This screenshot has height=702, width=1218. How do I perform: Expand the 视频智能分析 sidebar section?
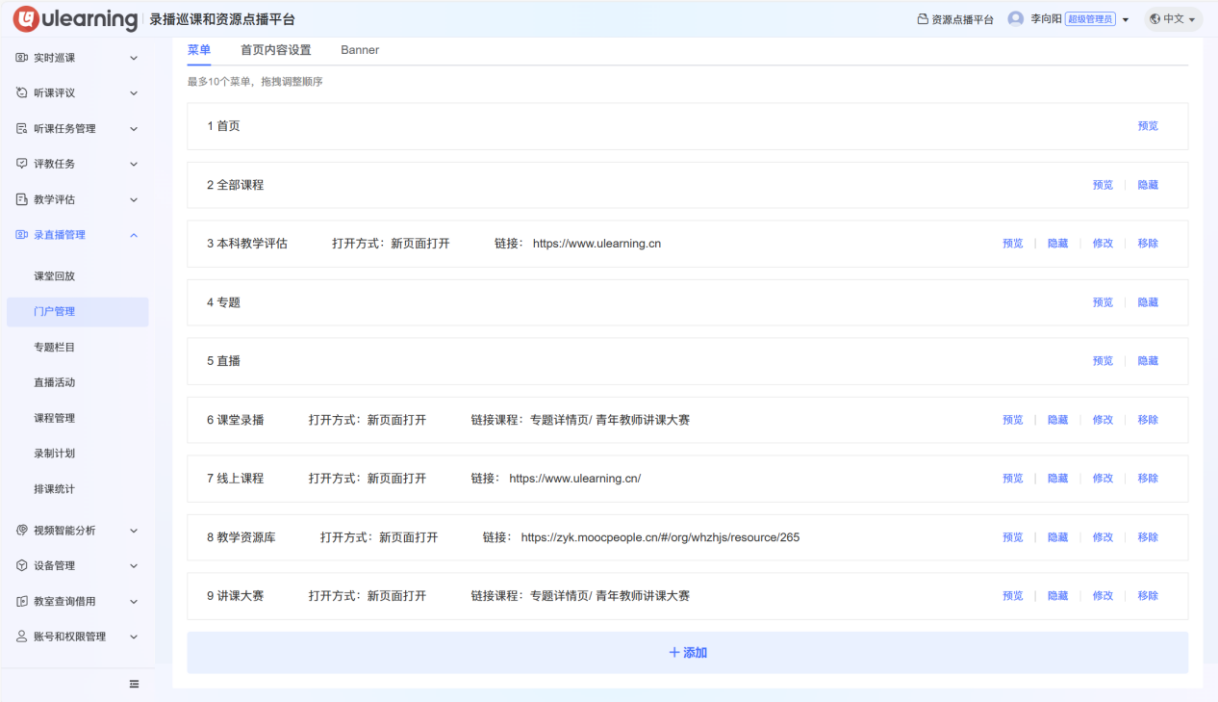[x=134, y=531]
